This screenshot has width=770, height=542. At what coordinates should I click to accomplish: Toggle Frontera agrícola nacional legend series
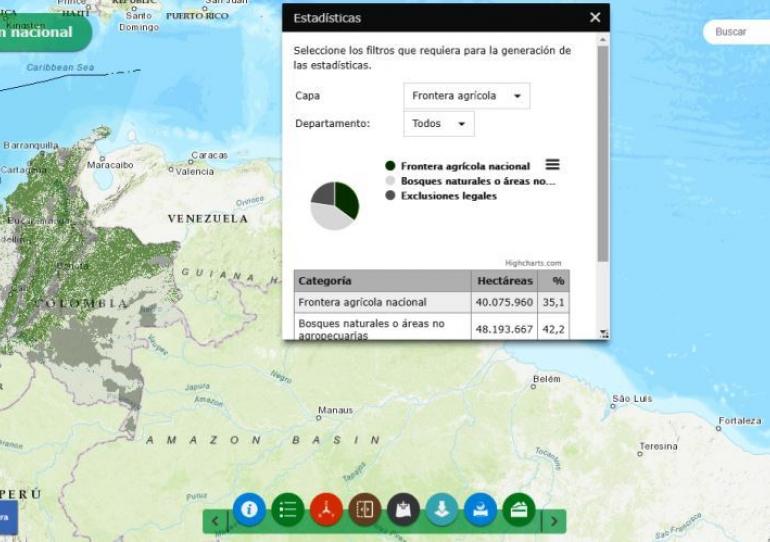click(458, 166)
